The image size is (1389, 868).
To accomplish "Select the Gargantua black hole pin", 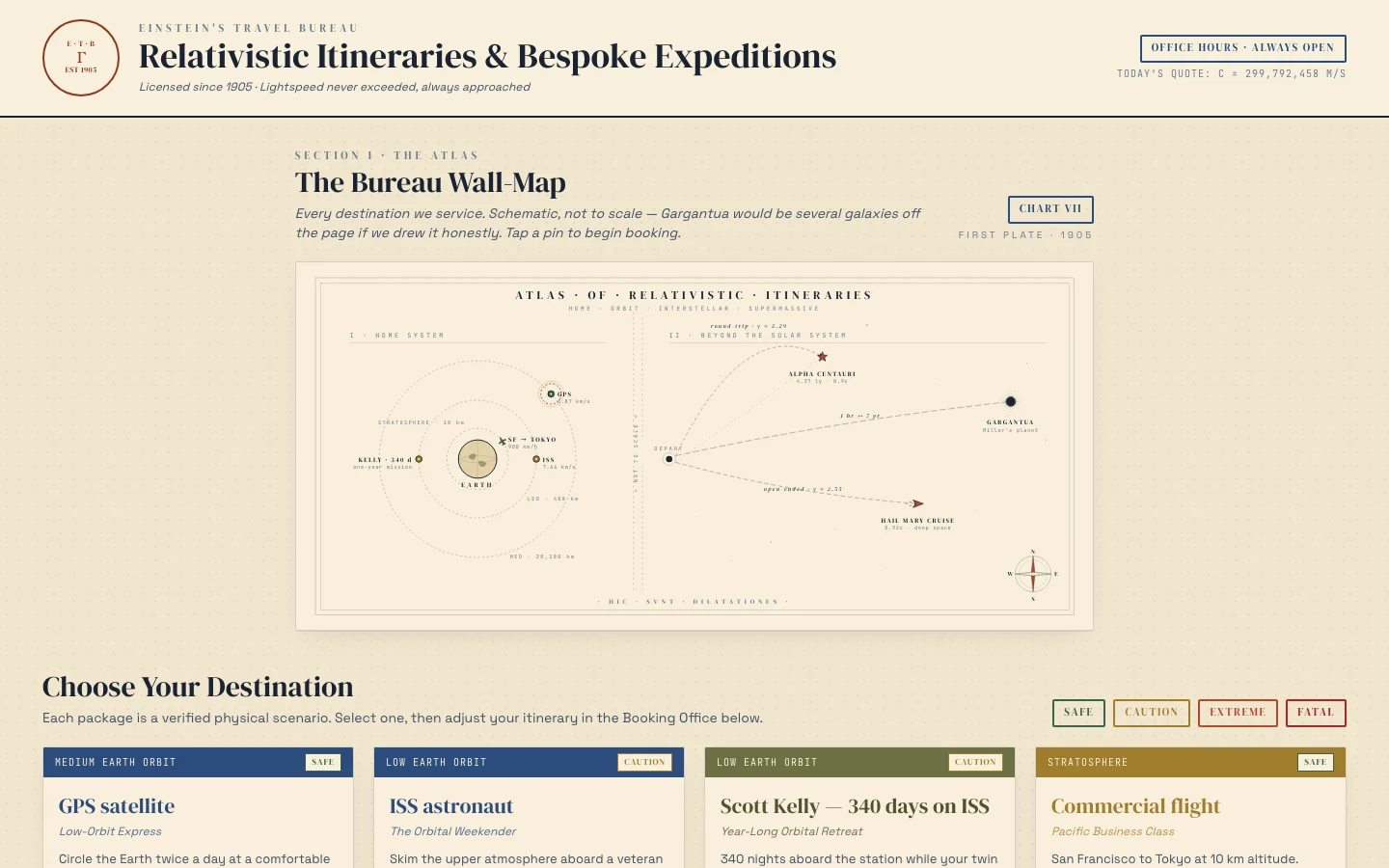I will [1011, 401].
